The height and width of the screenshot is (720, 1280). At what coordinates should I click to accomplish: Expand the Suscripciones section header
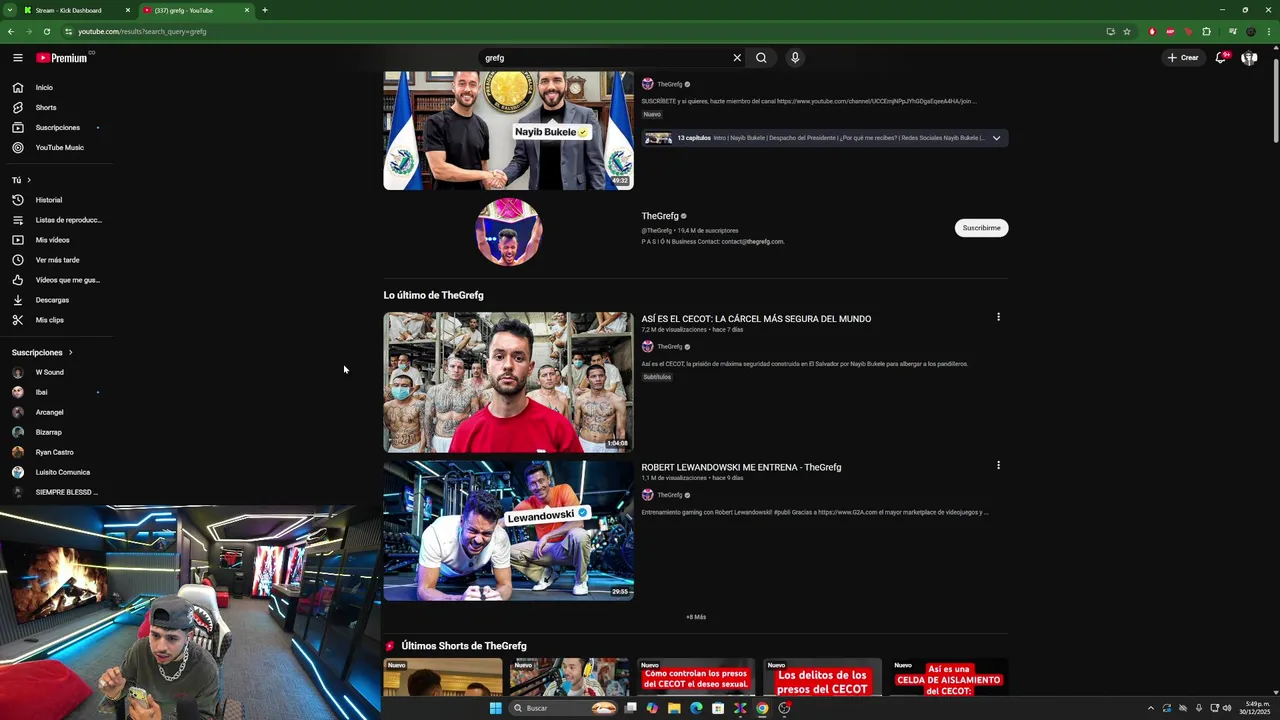tap(42, 352)
